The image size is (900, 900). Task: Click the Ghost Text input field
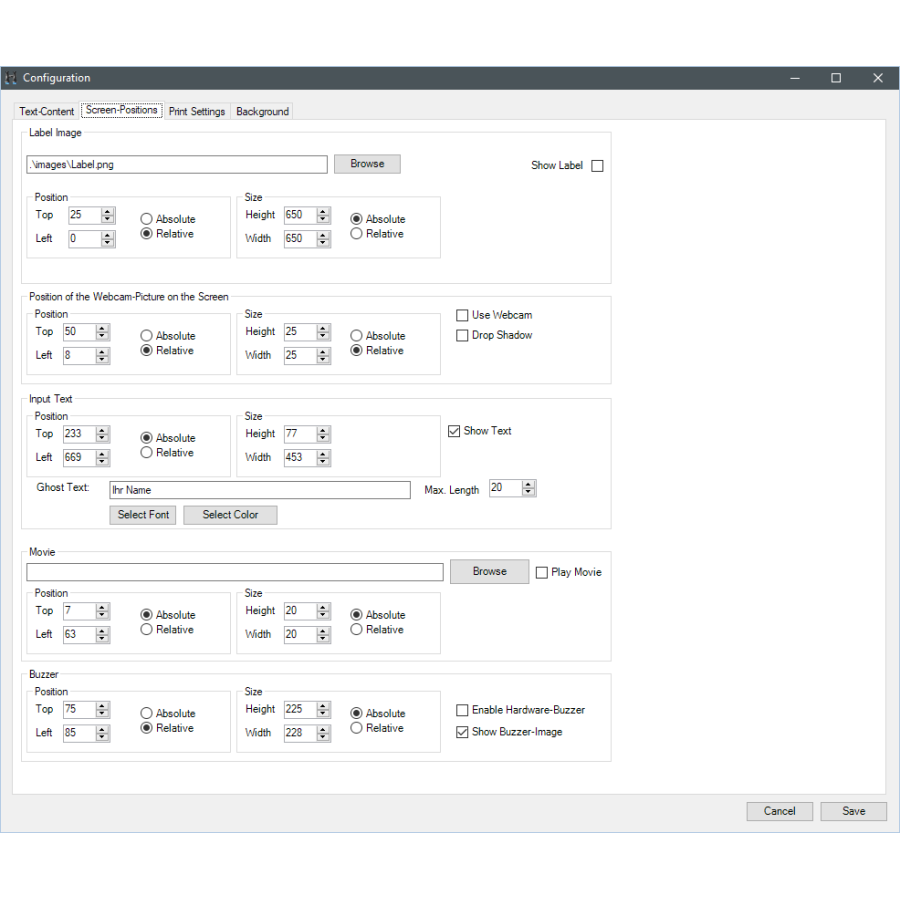(x=259, y=490)
